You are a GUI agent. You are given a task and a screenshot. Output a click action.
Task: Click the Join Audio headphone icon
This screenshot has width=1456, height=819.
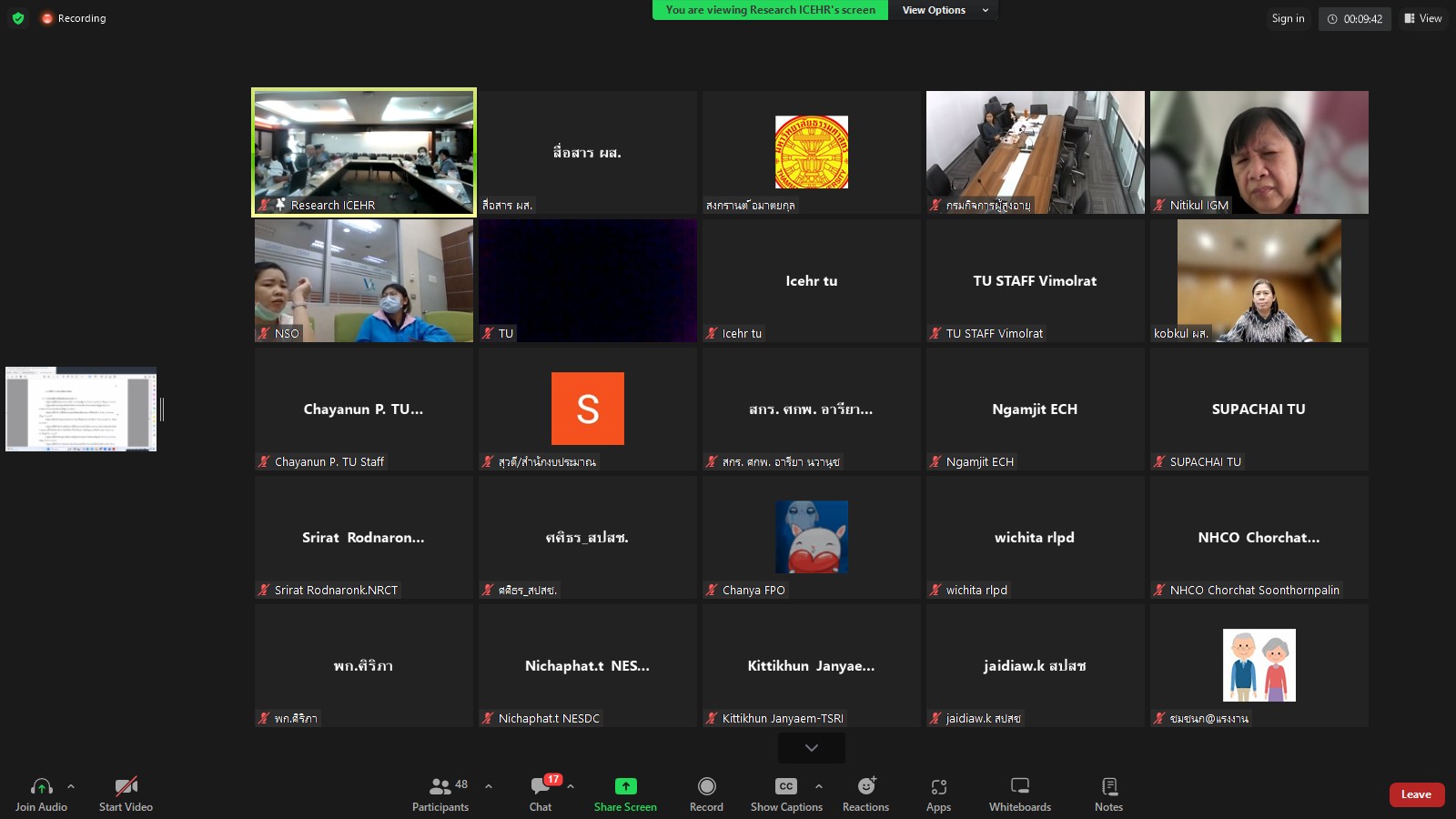coord(41,786)
